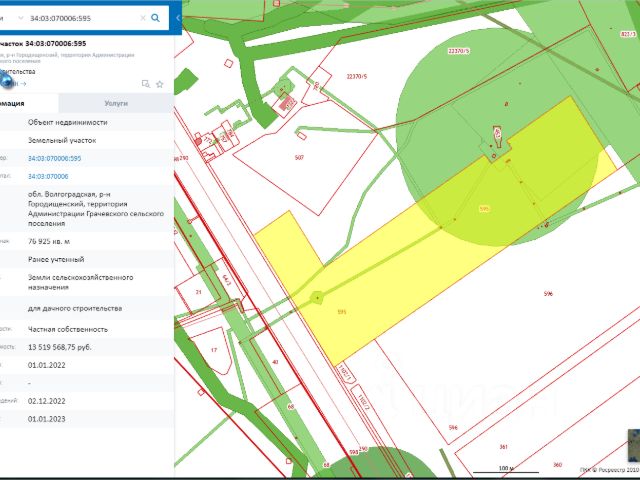Open the cadastral number link 34:03:070006:595
This screenshot has width=640, height=480.
(54, 158)
